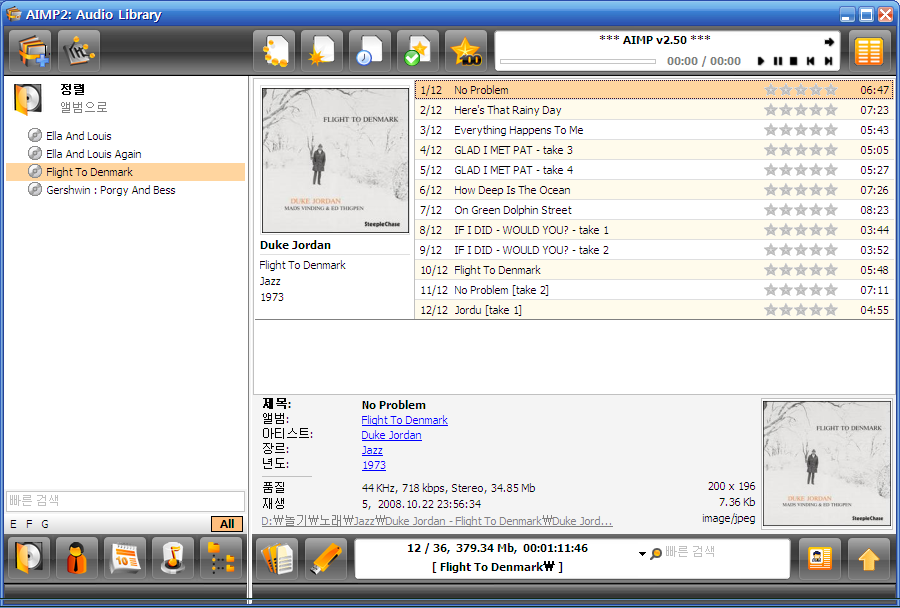Click the USB flash drive icon
Screen dimensions: 900x608
tap(326, 557)
